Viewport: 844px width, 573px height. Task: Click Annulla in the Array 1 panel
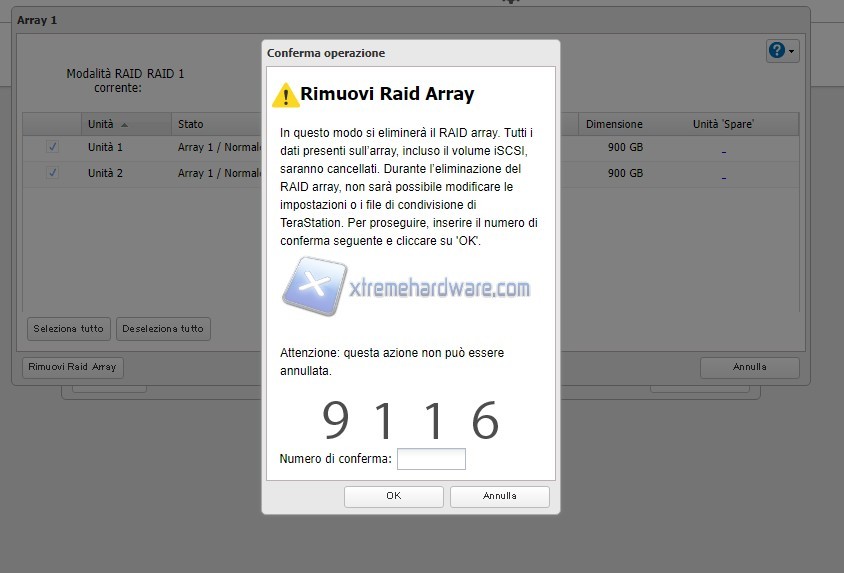click(749, 367)
